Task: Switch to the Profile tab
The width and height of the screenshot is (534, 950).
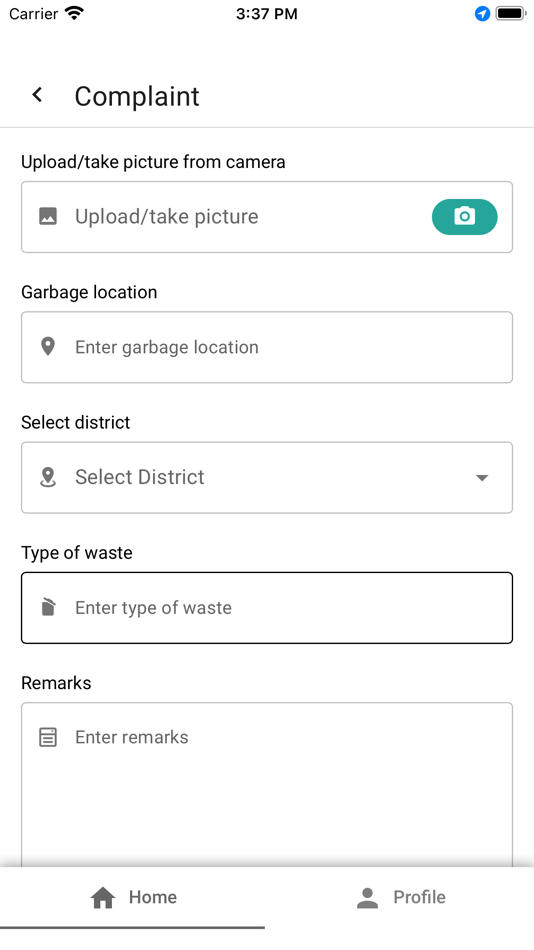Action: click(x=401, y=897)
